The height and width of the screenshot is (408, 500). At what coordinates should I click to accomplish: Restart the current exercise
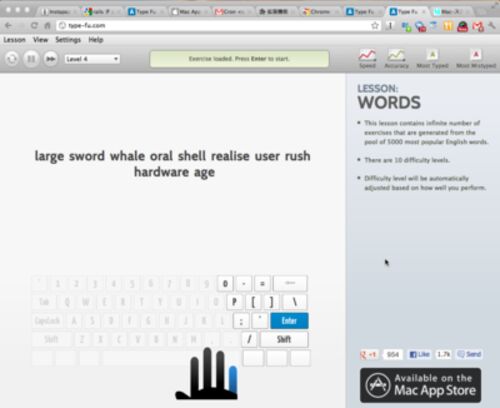12,59
